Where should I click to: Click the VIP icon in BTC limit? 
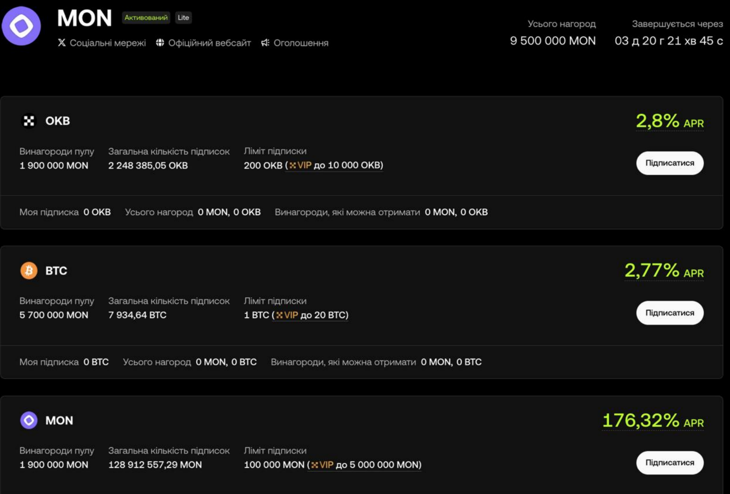[x=279, y=315]
